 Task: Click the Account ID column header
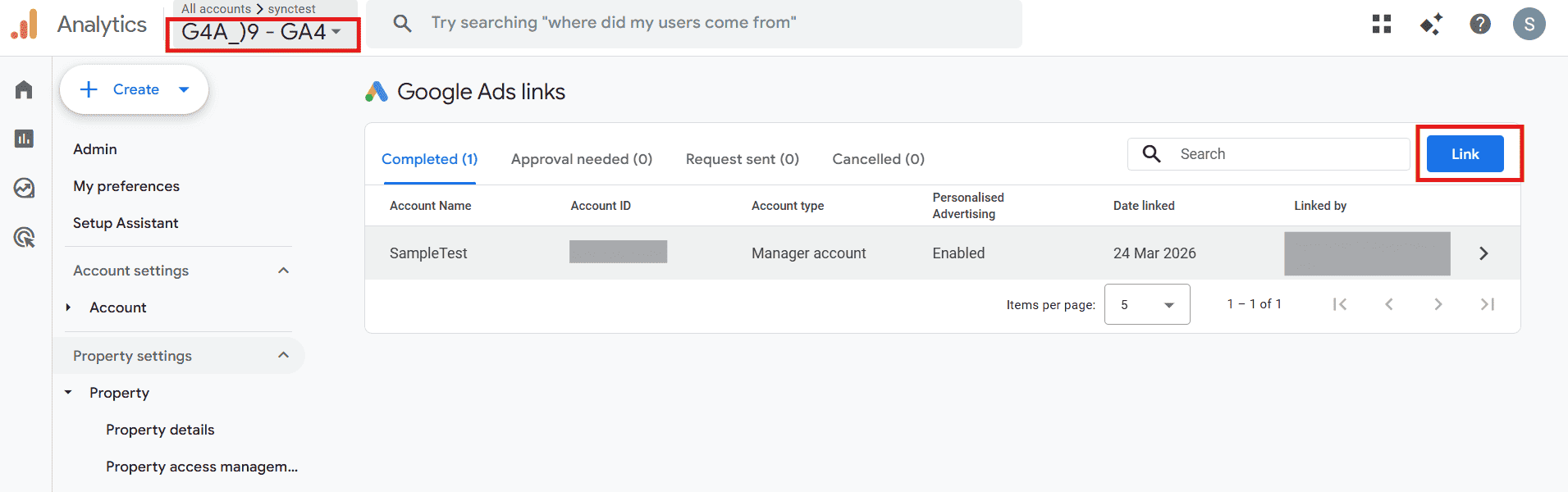click(601, 206)
